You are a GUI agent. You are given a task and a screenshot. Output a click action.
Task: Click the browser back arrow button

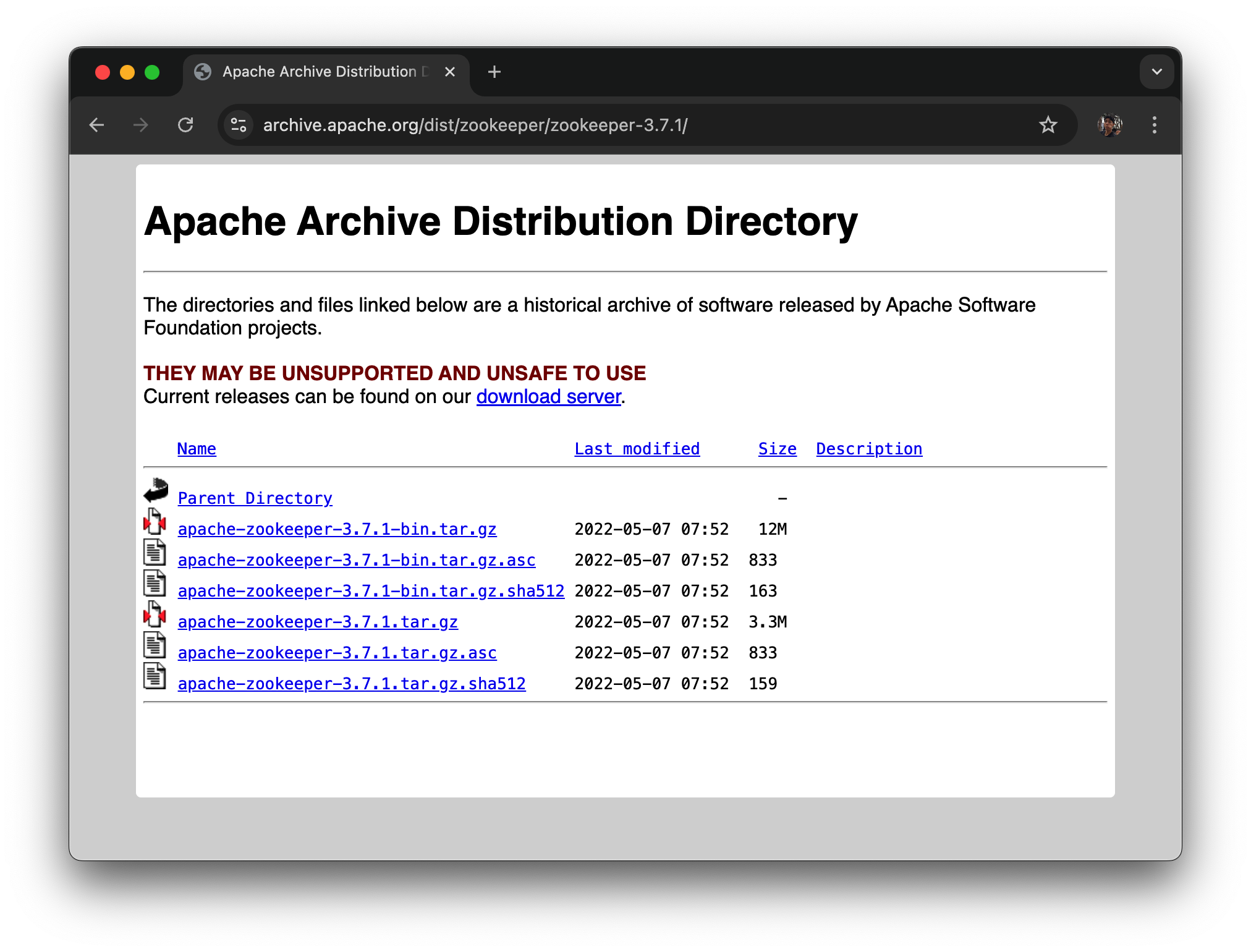pos(97,125)
